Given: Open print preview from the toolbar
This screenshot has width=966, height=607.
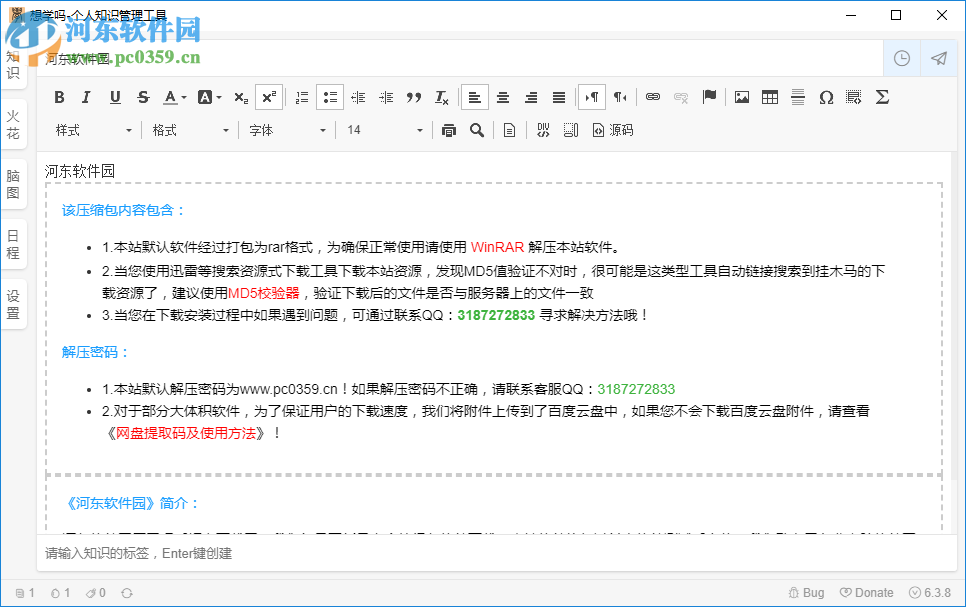Looking at the screenshot, I should [x=448, y=130].
